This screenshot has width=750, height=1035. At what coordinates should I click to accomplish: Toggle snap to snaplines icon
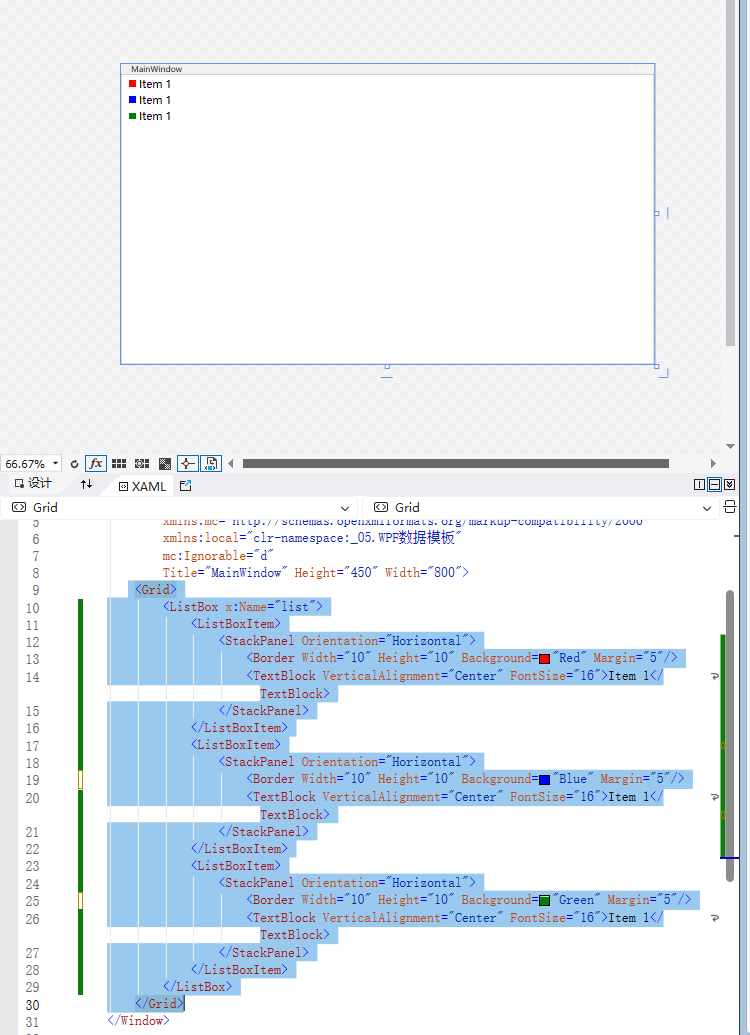(x=188, y=463)
